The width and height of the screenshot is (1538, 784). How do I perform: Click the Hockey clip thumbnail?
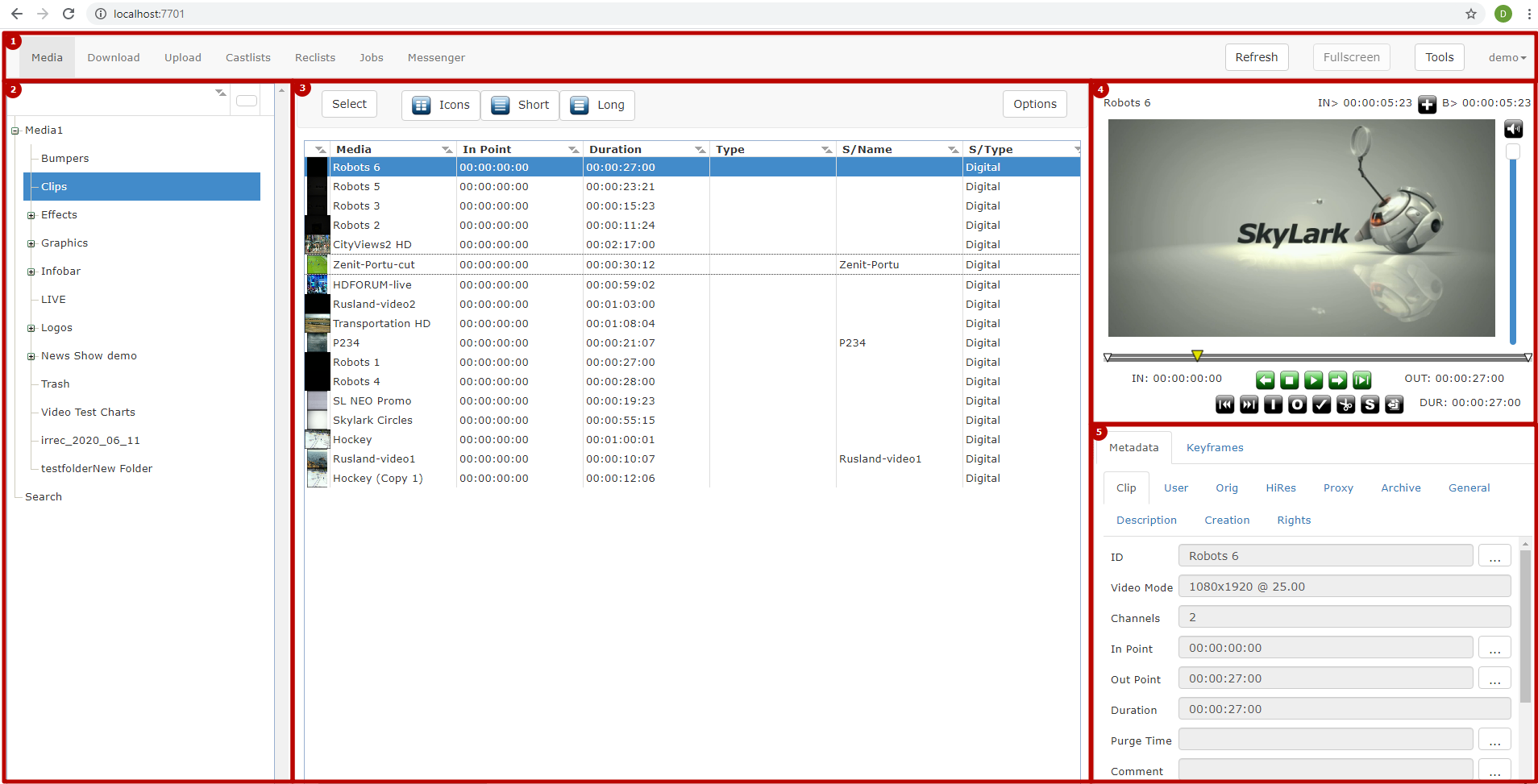click(x=318, y=440)
